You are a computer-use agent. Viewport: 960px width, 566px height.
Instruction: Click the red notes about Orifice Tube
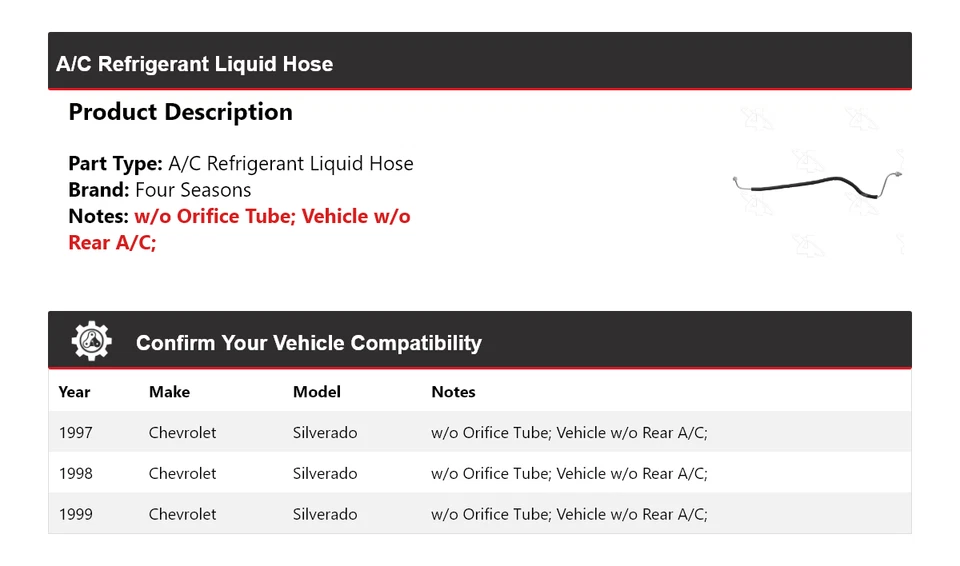(x=239, y=229)
